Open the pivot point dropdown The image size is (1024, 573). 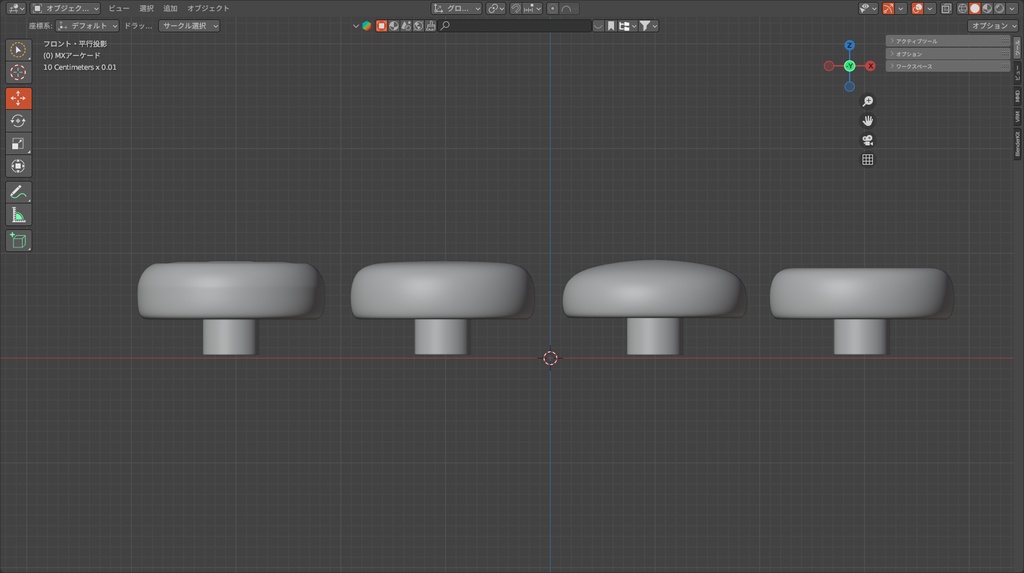coord(496,8)
